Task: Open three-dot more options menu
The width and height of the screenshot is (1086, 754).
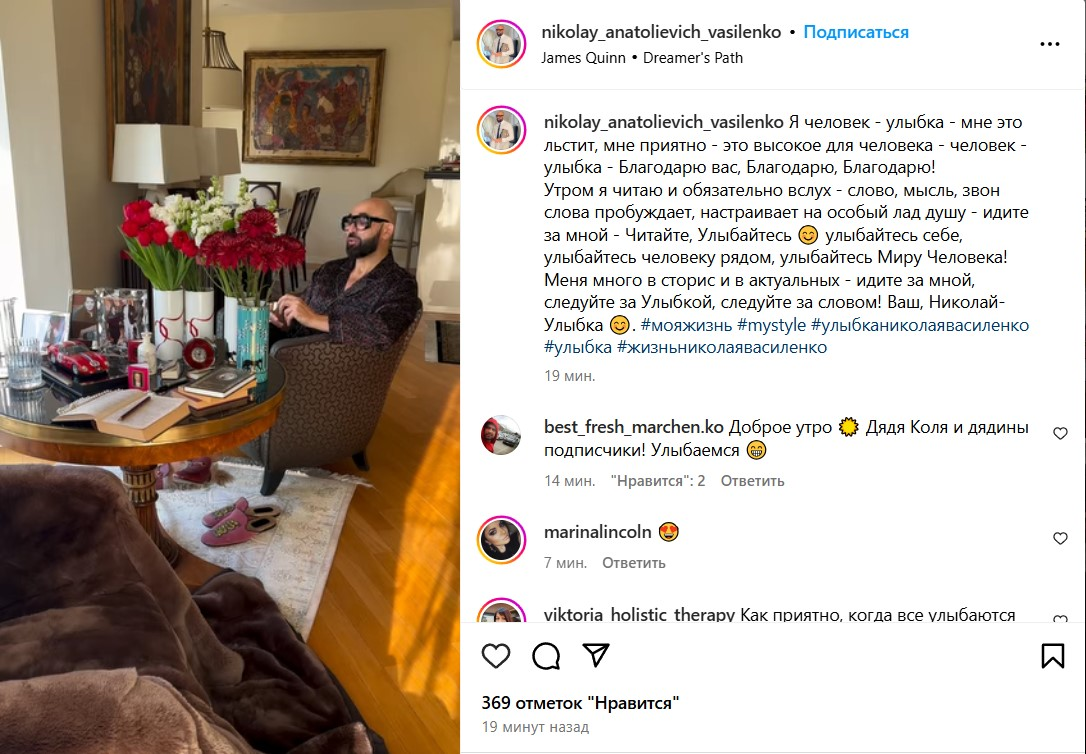Action: pos(1050,44)
